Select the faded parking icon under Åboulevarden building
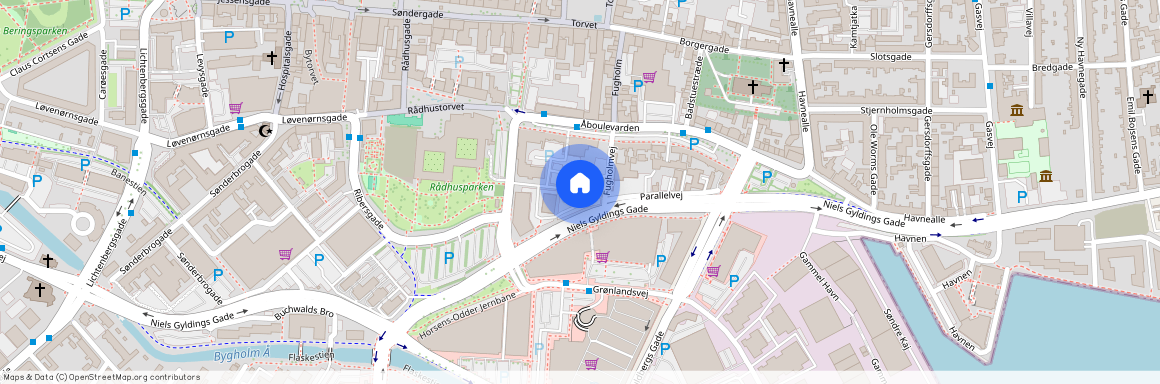Screen dimensions: 1160x384 coord(549,155)
